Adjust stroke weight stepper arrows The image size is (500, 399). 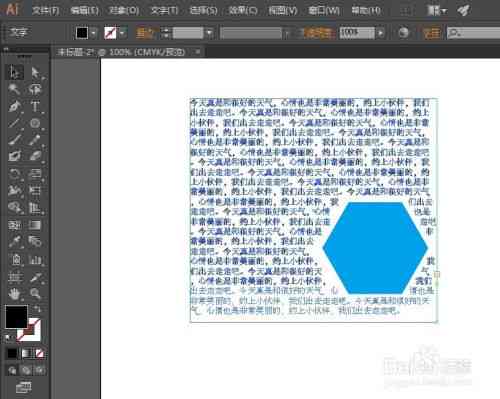(166, 33)
